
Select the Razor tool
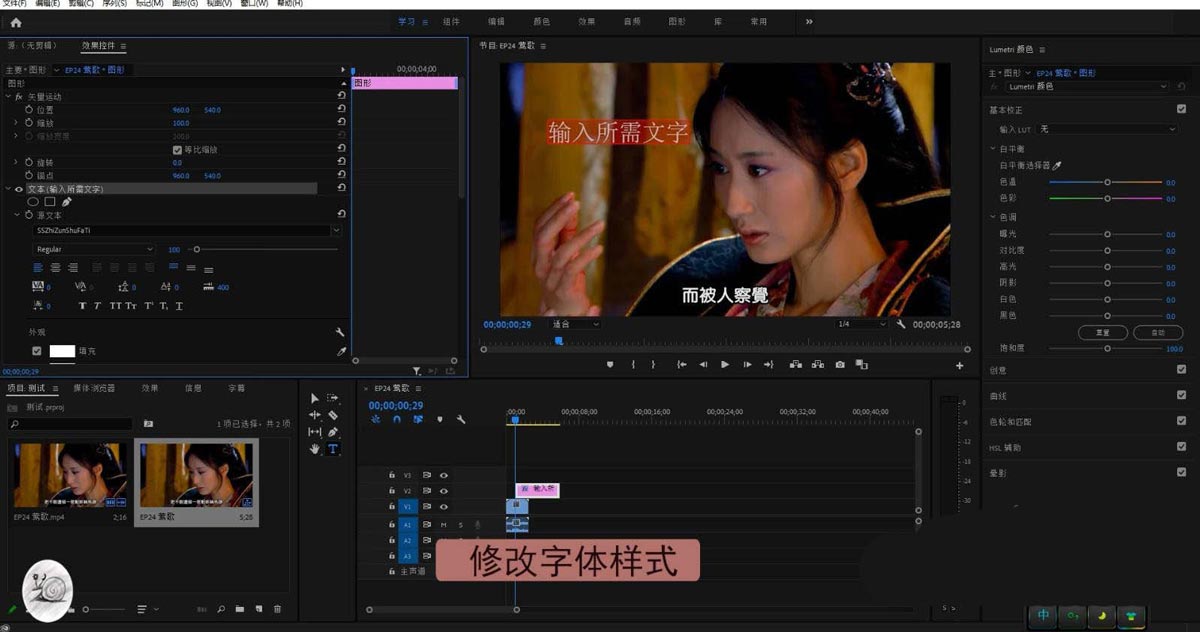pyautogui.click(x=333, y=415)
